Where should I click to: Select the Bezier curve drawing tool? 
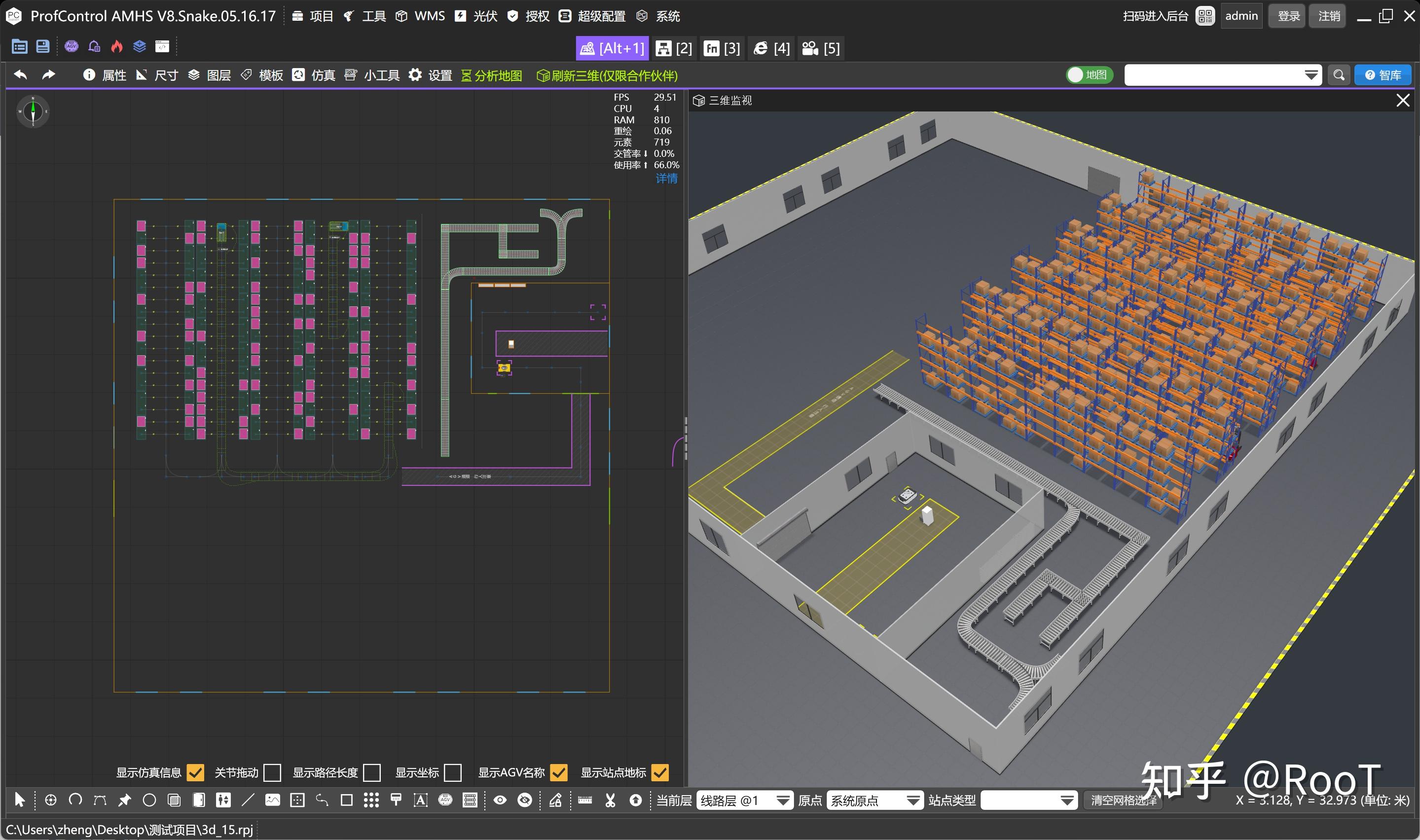tap(100, 800)
